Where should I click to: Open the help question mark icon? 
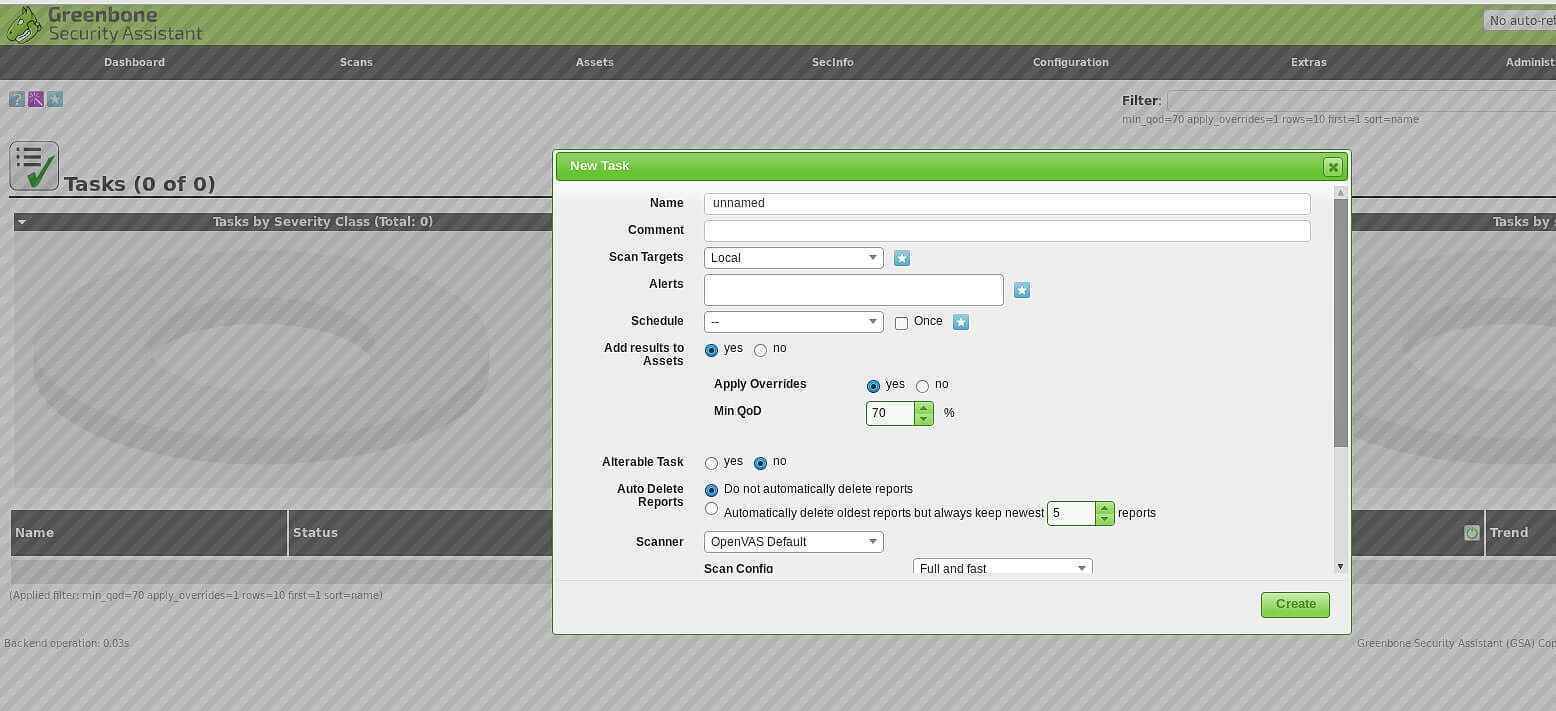click(16, 99)
